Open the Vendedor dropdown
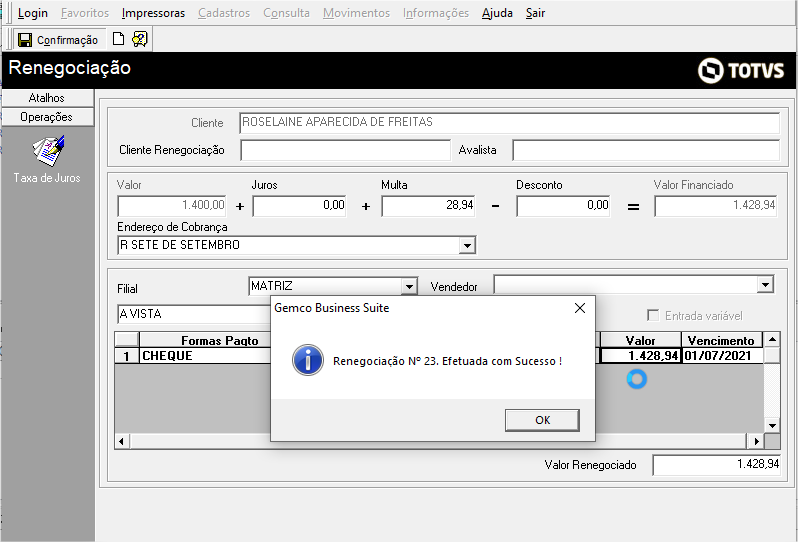The width and height of the screenshot is (798, 542). point(765,284)
